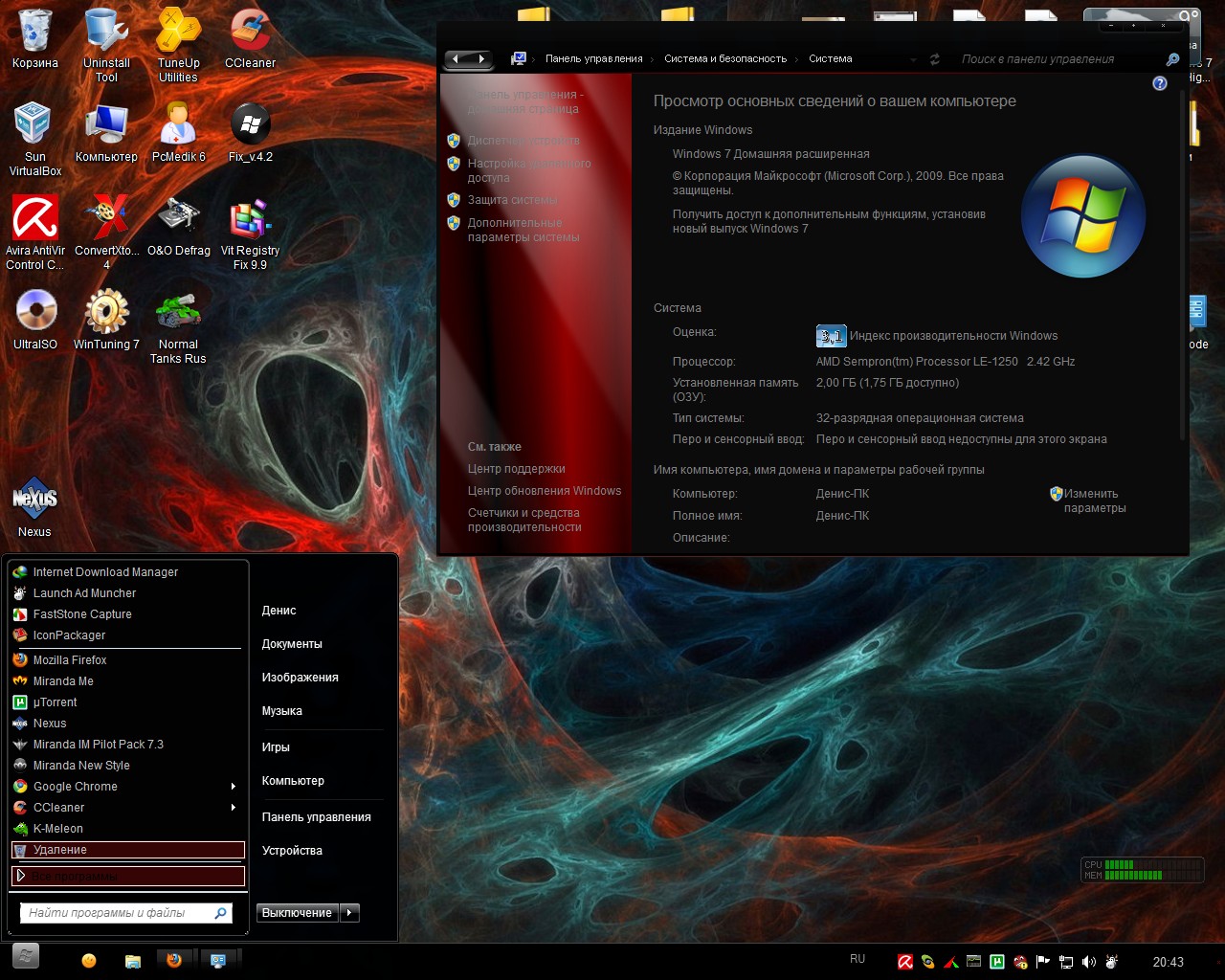
Task: Open FastStone Capture from Start menu
Action: pos(128,614)
